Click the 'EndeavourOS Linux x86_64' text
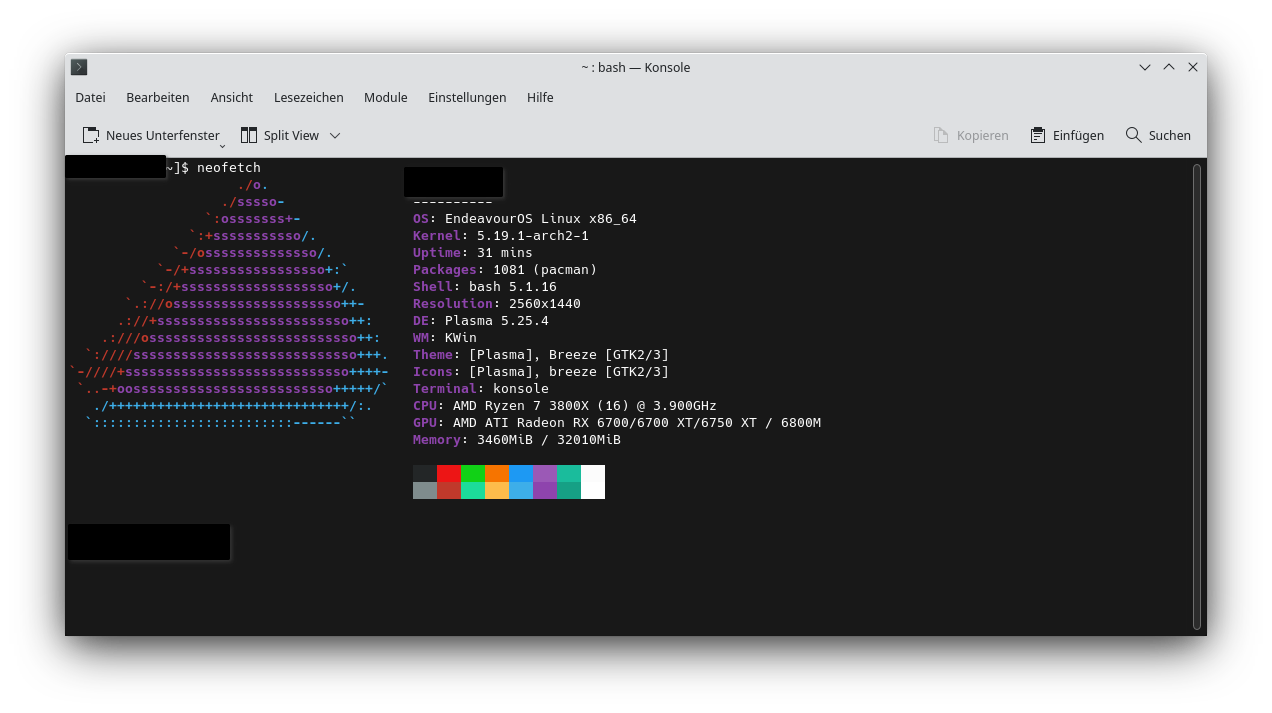Viewport: 1272px width, 713px height. (541, 218)
